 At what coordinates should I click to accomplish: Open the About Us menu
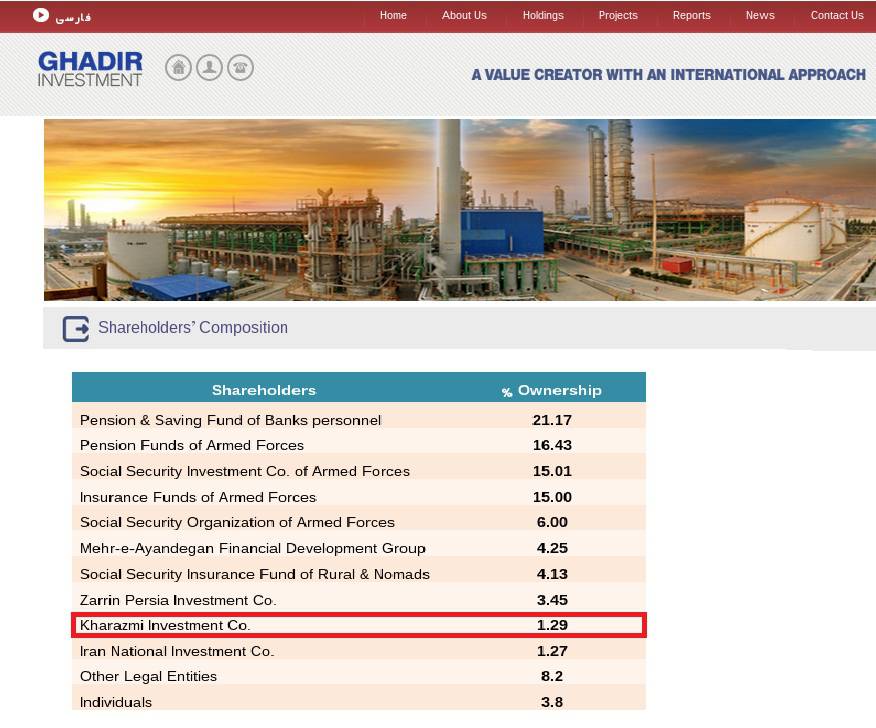click(464, 16)
